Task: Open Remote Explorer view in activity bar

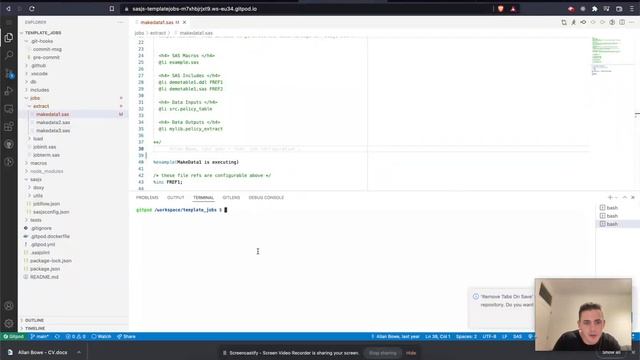Action: 9,109
